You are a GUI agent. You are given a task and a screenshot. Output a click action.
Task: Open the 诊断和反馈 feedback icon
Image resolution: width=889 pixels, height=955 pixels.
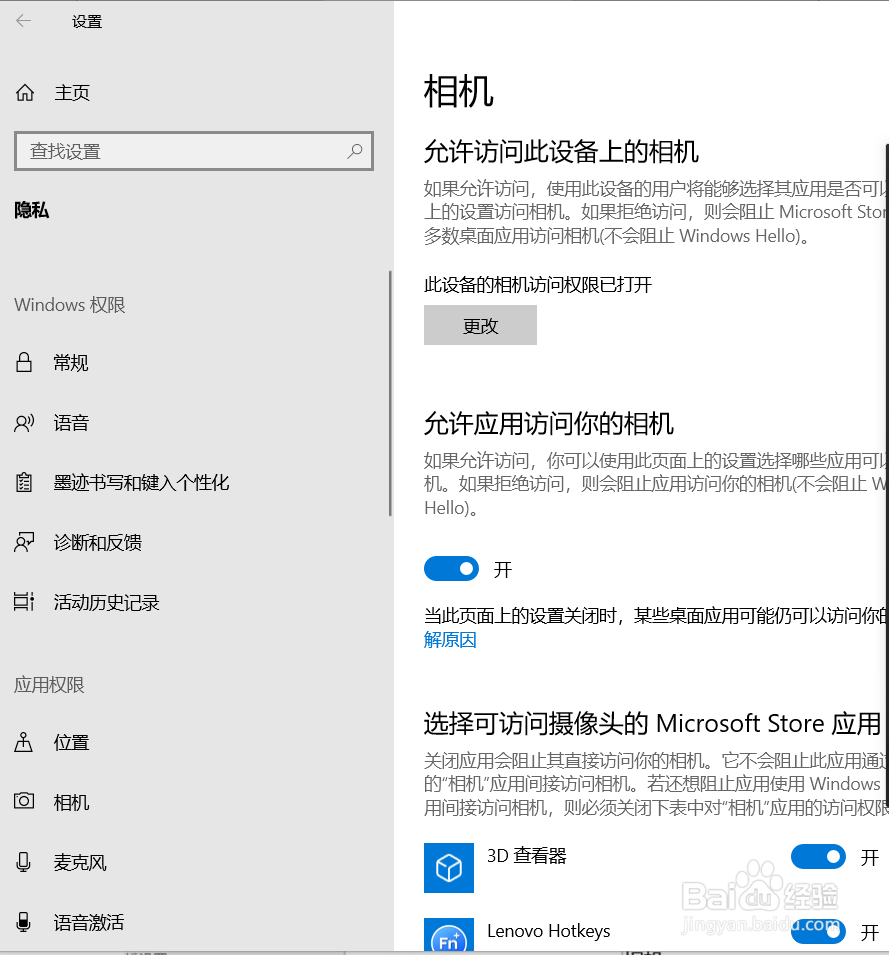point(24,542)
